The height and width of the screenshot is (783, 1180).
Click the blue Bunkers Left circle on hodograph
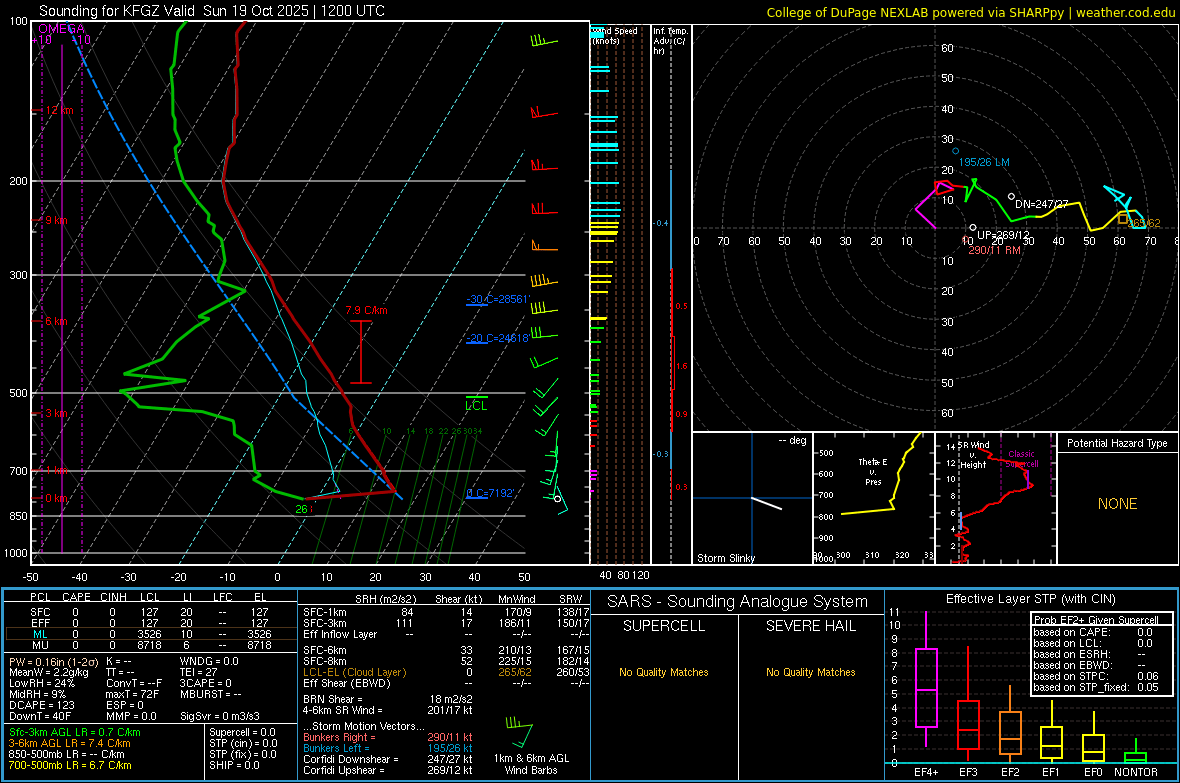(x=956, y=151)
